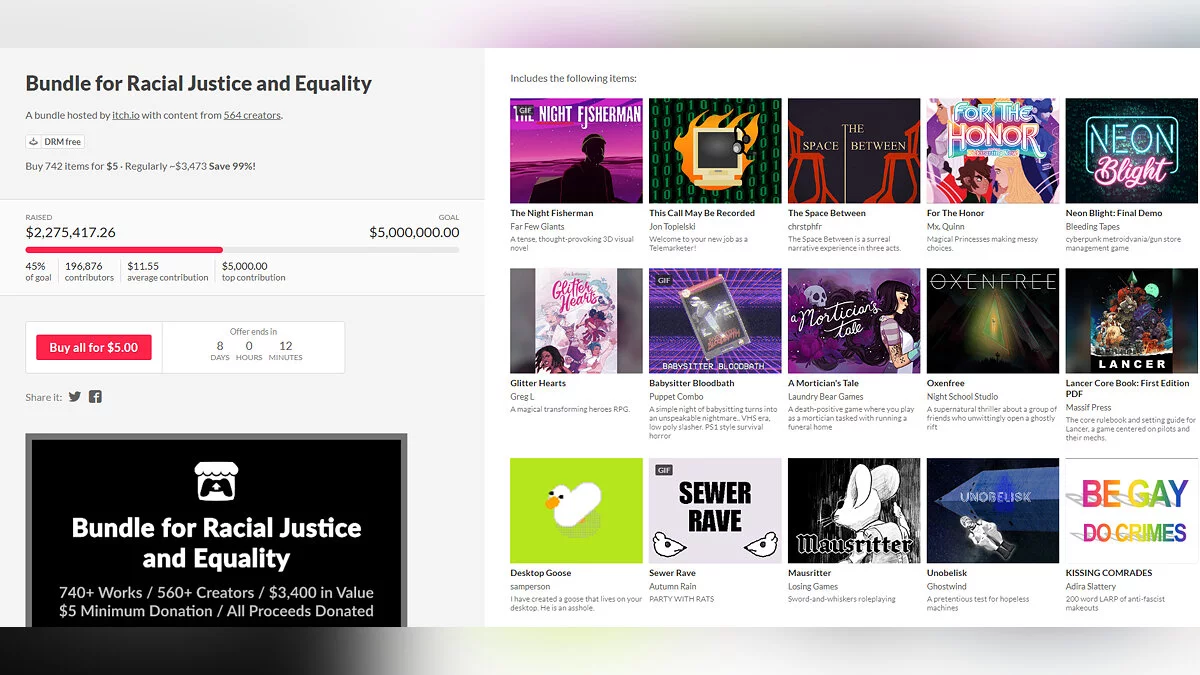Share bundle on Twitter icon
This screenshot has width=1200, height=675.
pos(75,397)
